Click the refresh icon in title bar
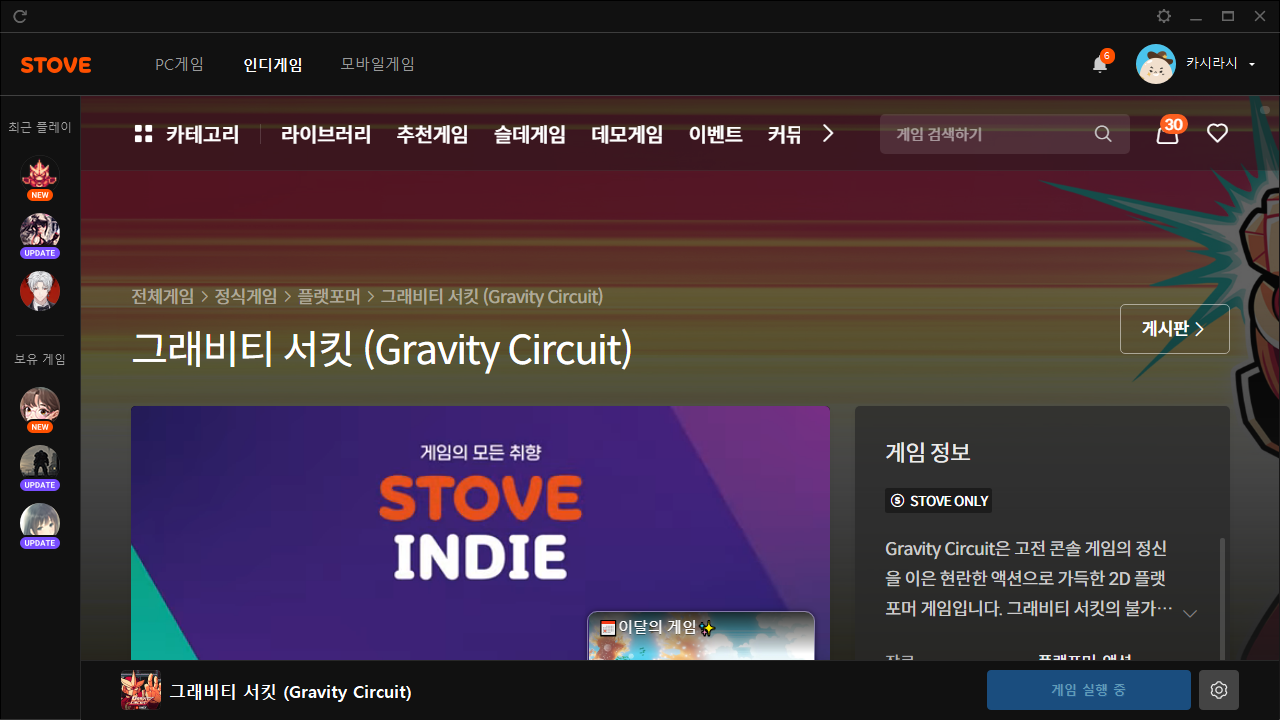Viewport: 1280px width, 720px height. [x=20, y=16]
